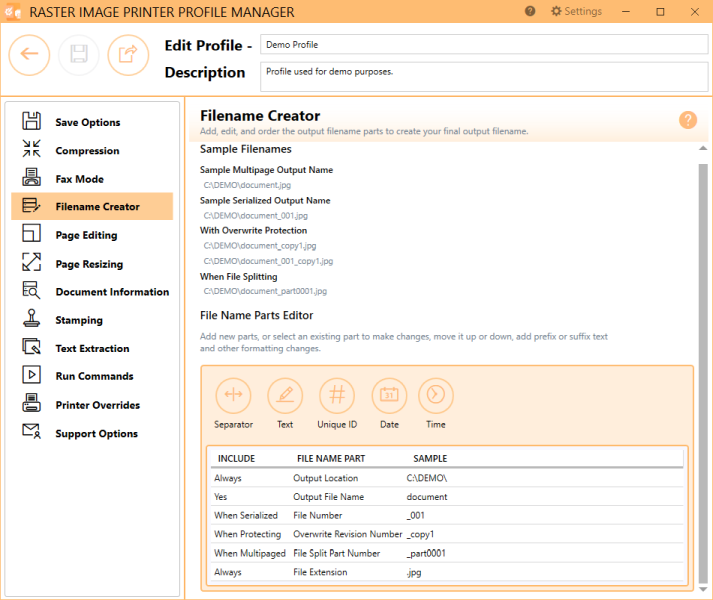Select the Overwrite Revision Number row
713x600 pixels.
point(447,534)
